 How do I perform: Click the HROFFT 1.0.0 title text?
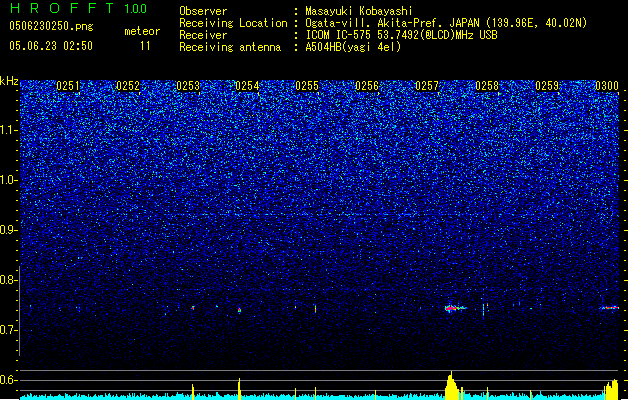(x=79, y=8)
